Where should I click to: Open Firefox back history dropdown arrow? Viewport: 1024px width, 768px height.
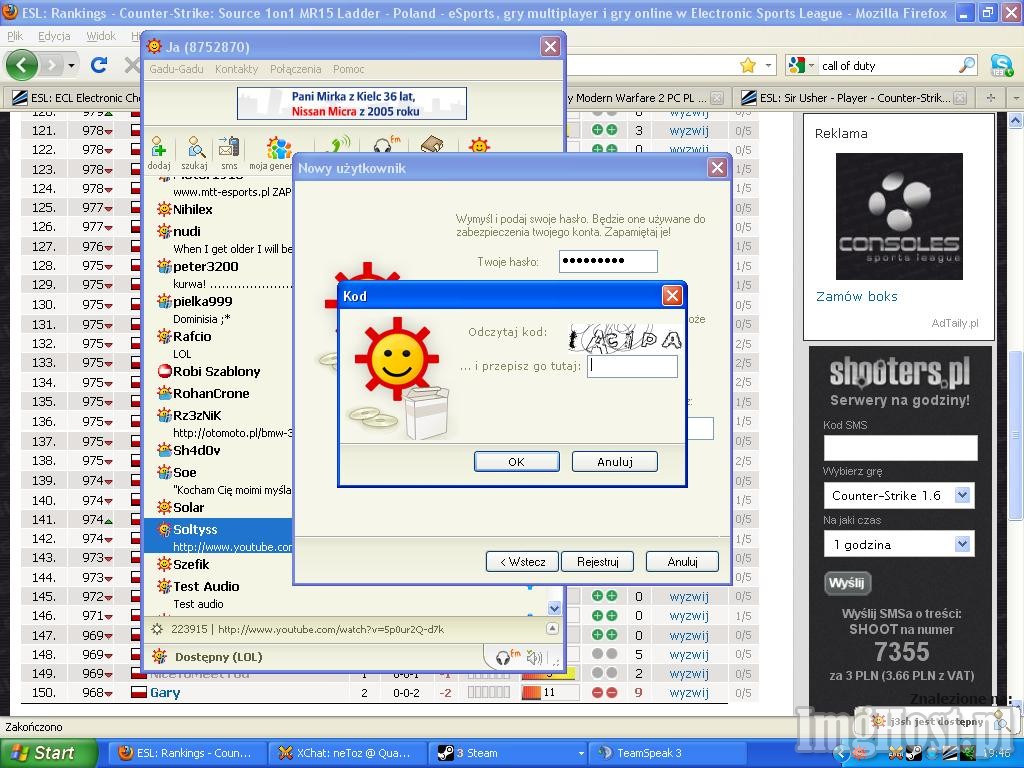(x=71, y=65)
